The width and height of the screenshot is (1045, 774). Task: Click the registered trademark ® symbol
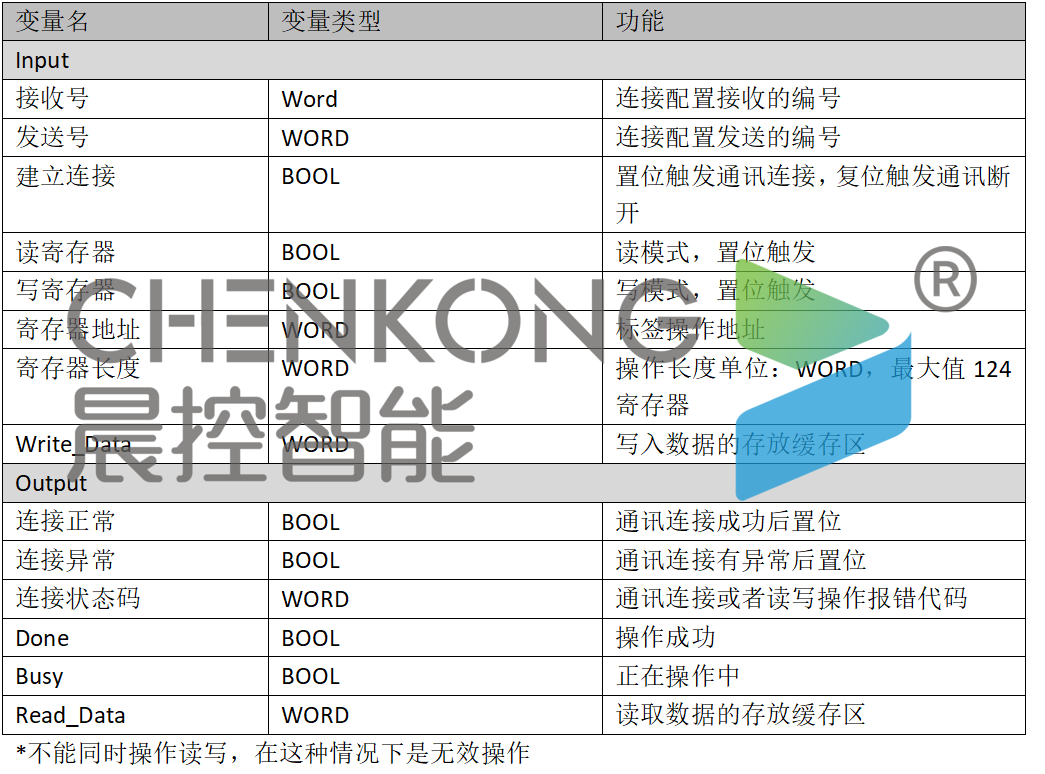[x=945, y=280]
